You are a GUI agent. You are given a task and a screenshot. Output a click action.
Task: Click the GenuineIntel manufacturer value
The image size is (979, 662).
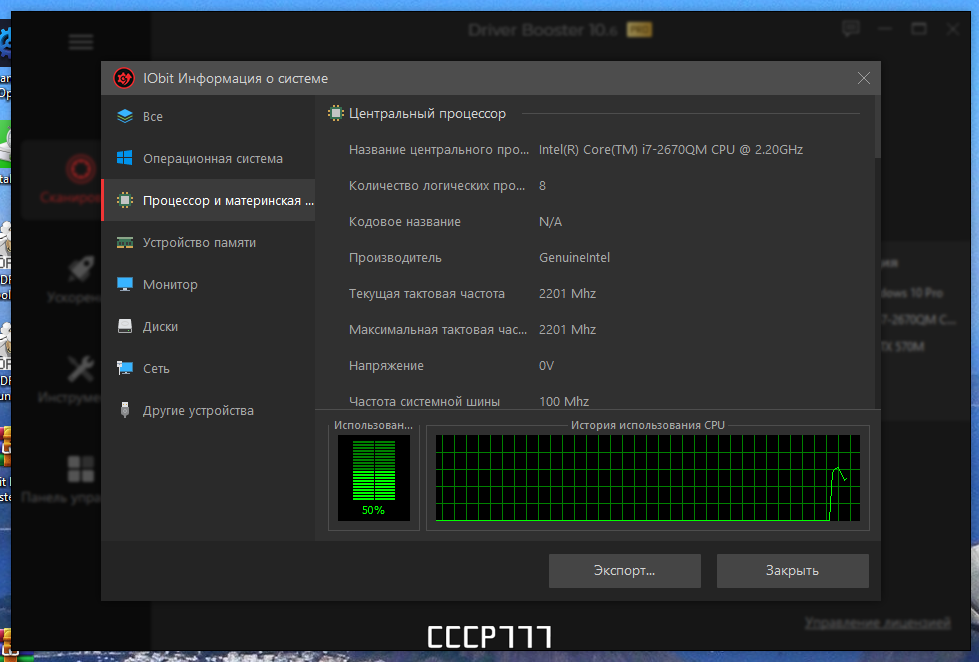point(574,257)
